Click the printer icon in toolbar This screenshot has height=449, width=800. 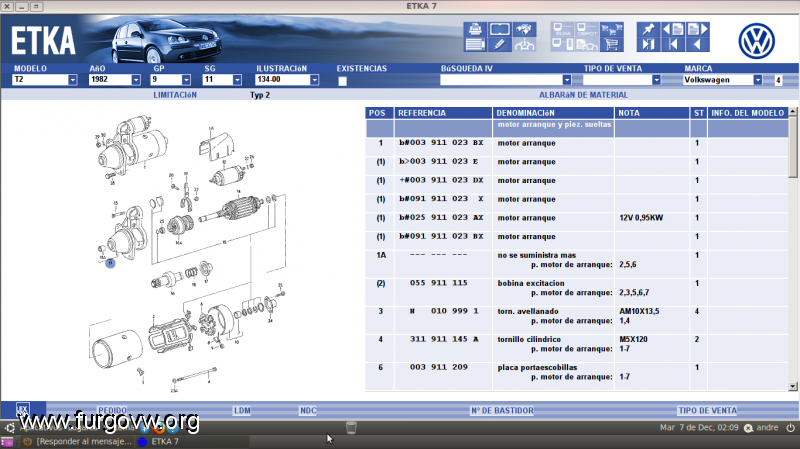(x=474, y=29)
